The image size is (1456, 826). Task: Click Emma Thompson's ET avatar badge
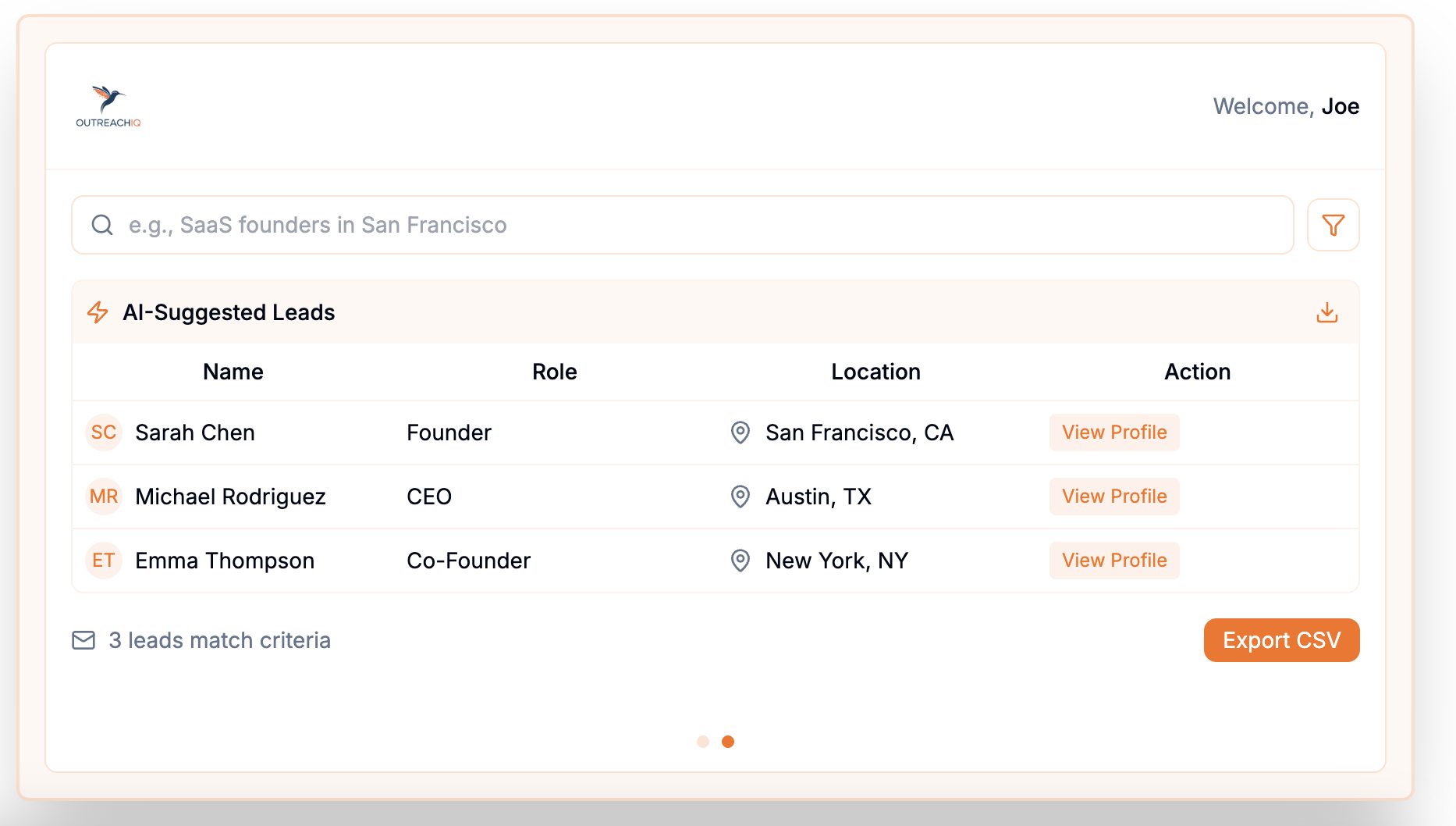coord(104,560)
